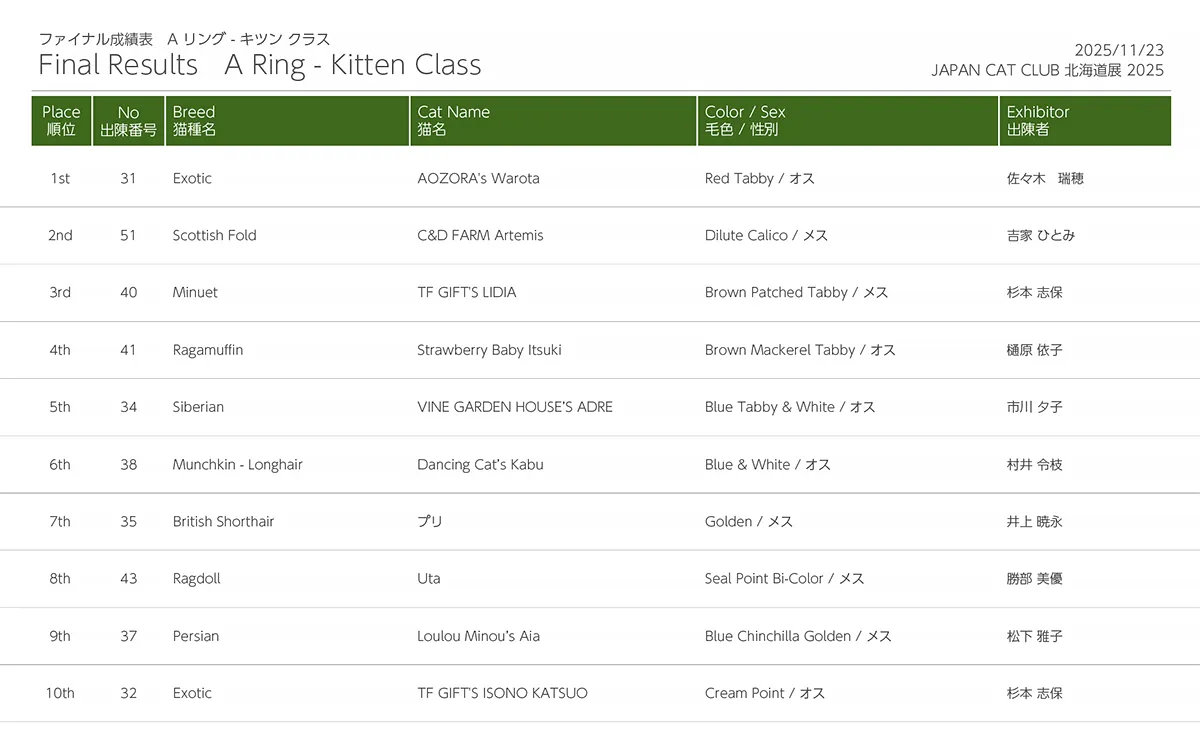
Task: Click the 1st place rank cell
Action: [x=60, y=179]
